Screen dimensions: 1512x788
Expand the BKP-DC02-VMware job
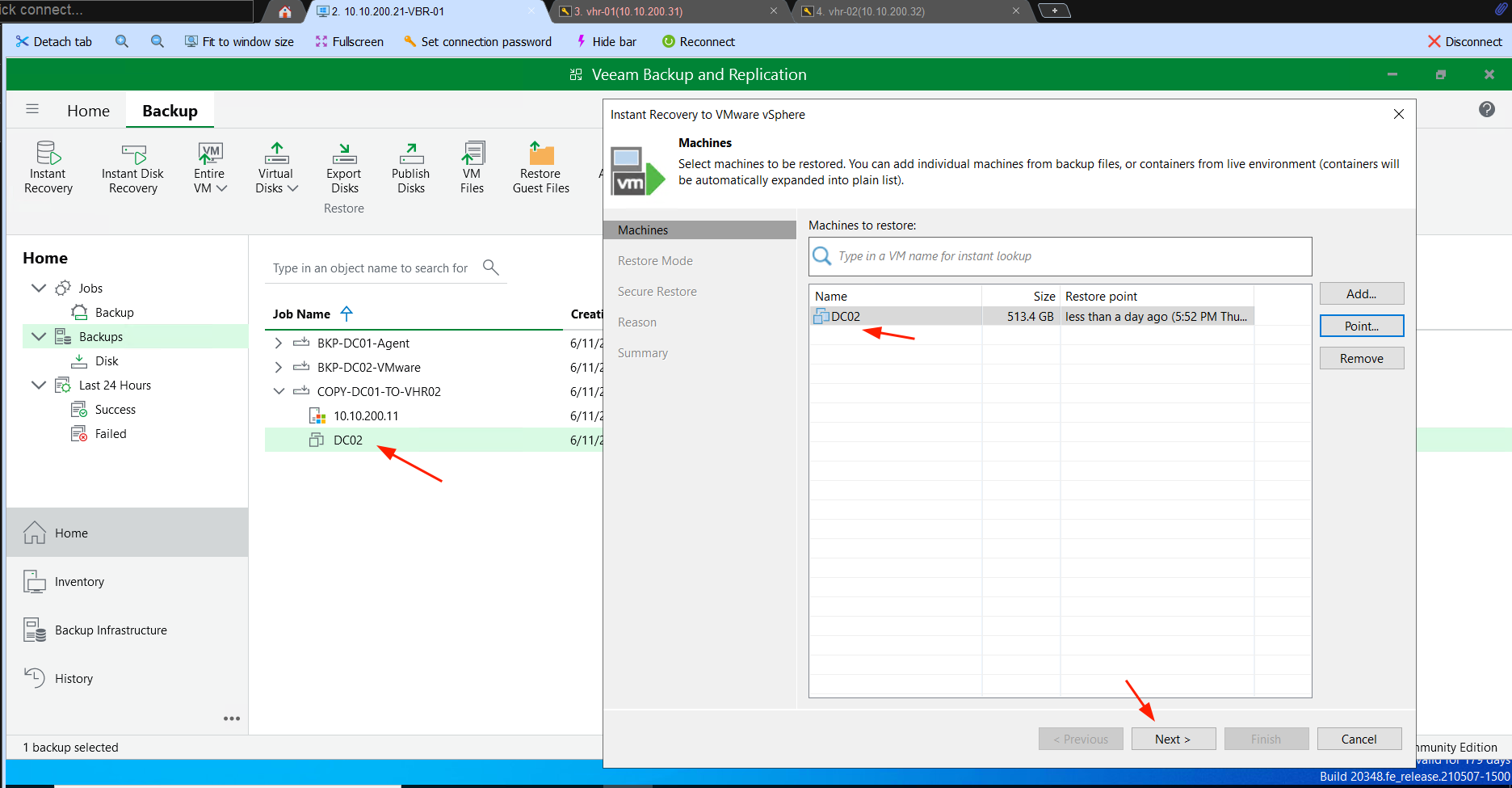[279, 367]
